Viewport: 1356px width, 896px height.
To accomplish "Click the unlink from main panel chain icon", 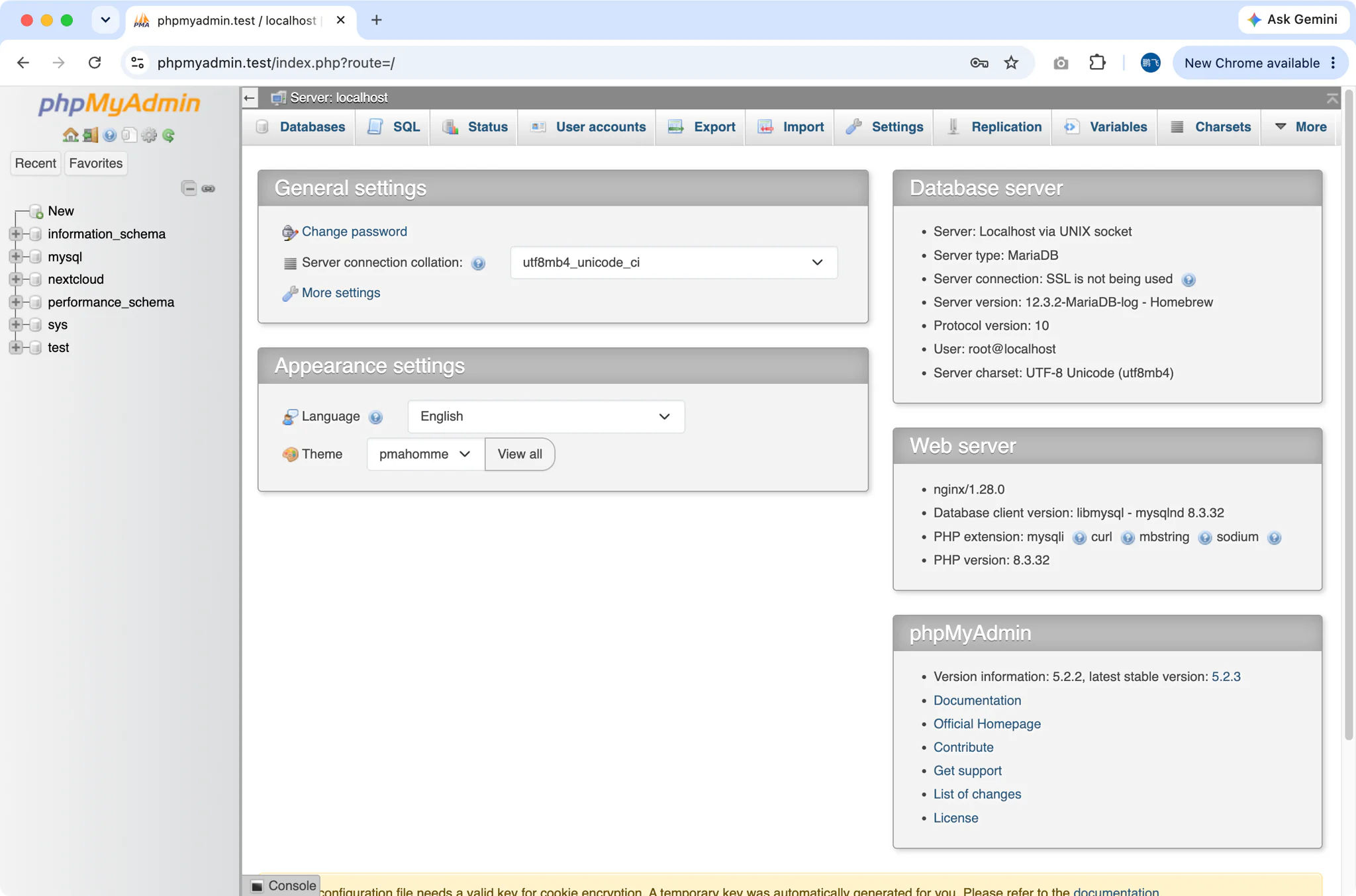I will 209,189.
